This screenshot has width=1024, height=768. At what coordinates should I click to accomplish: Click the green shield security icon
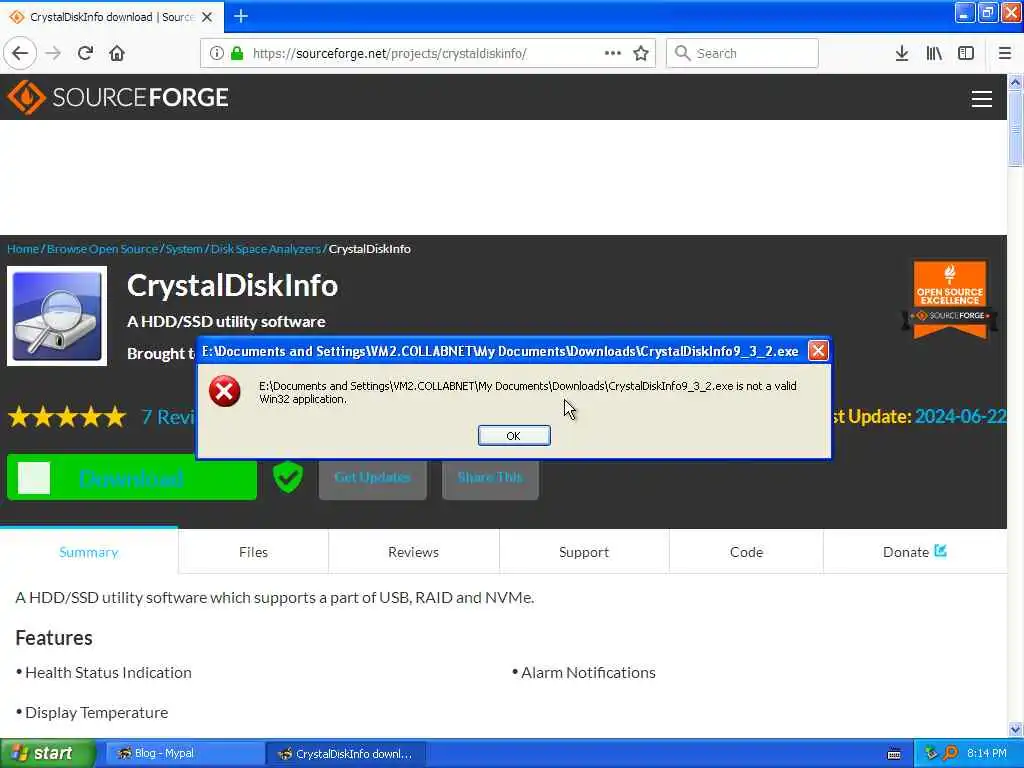point(287,477)
